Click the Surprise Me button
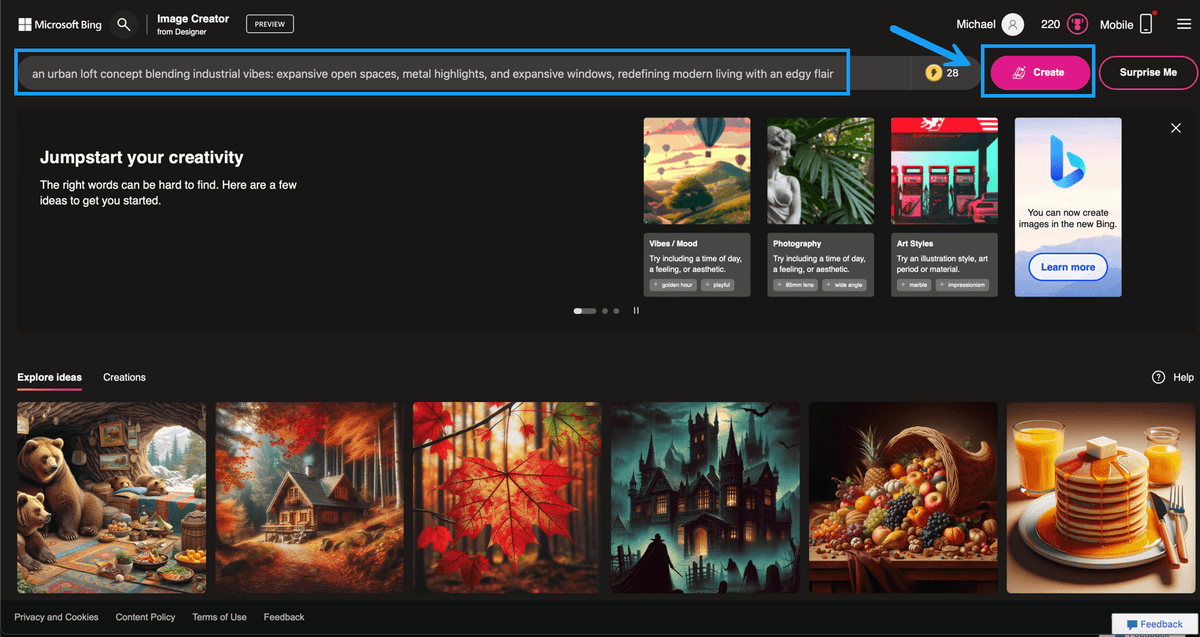Image resolution: width=1200 pixels, height=637 pixels. click(1147, 73)
